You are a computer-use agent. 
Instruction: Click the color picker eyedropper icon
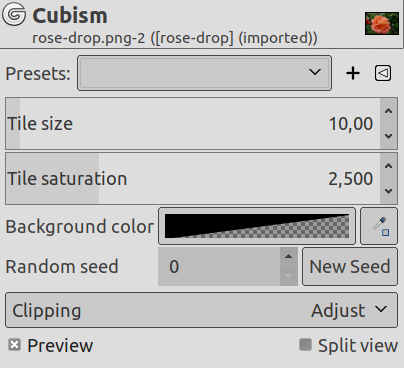(x=379, y=226)
